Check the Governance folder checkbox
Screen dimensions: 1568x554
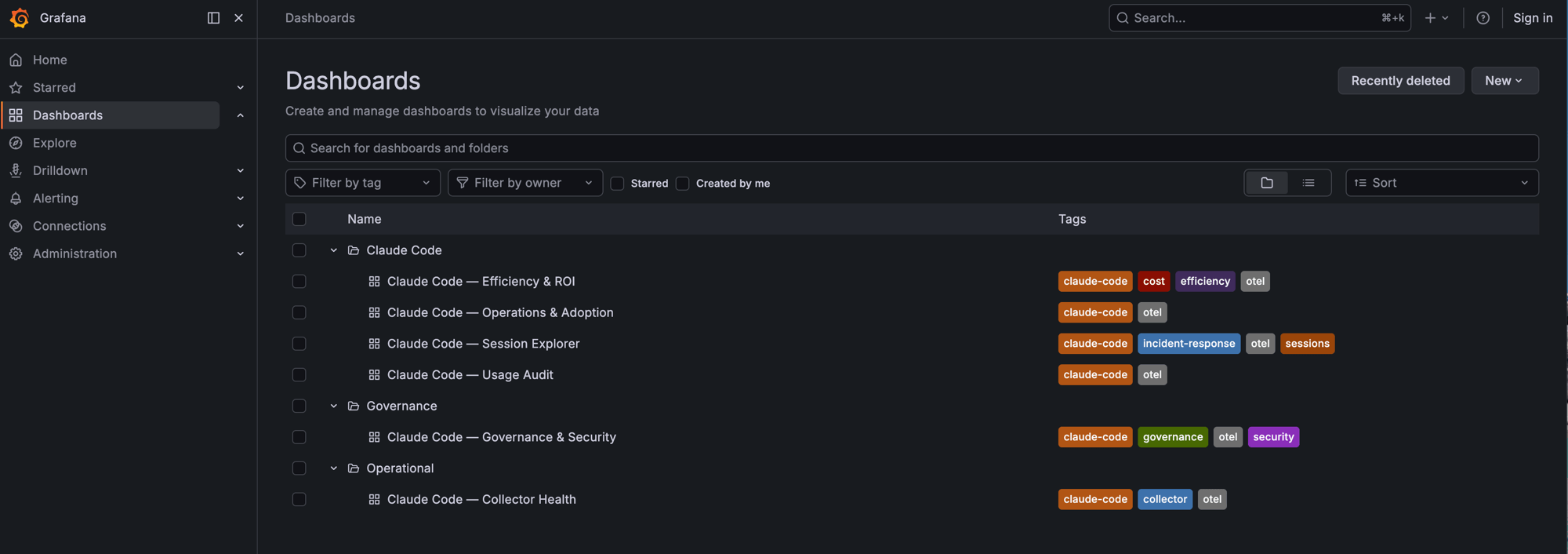pyautogui.click(x=299, y=406)
